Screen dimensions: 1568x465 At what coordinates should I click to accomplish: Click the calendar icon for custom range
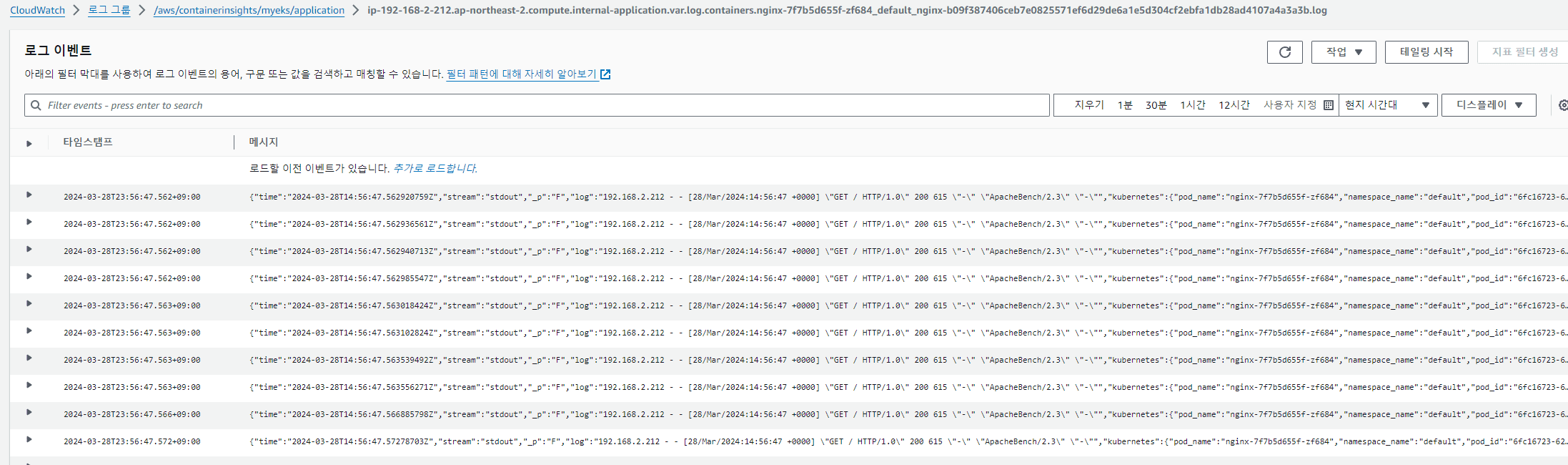[x=1329, y=105]
